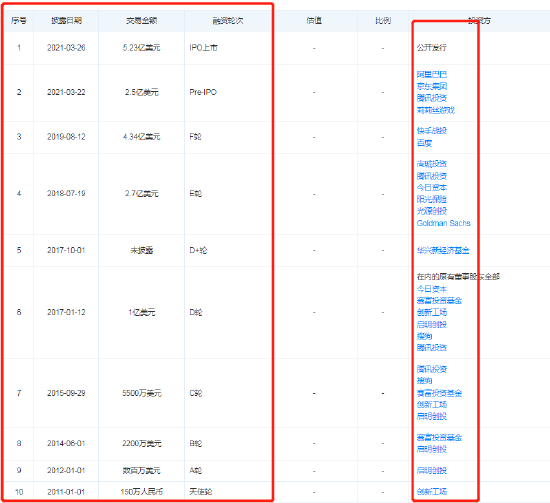Viewport: 550px width, 503px height.
Task: Click the 披露日期 column header
Action: 66,21
